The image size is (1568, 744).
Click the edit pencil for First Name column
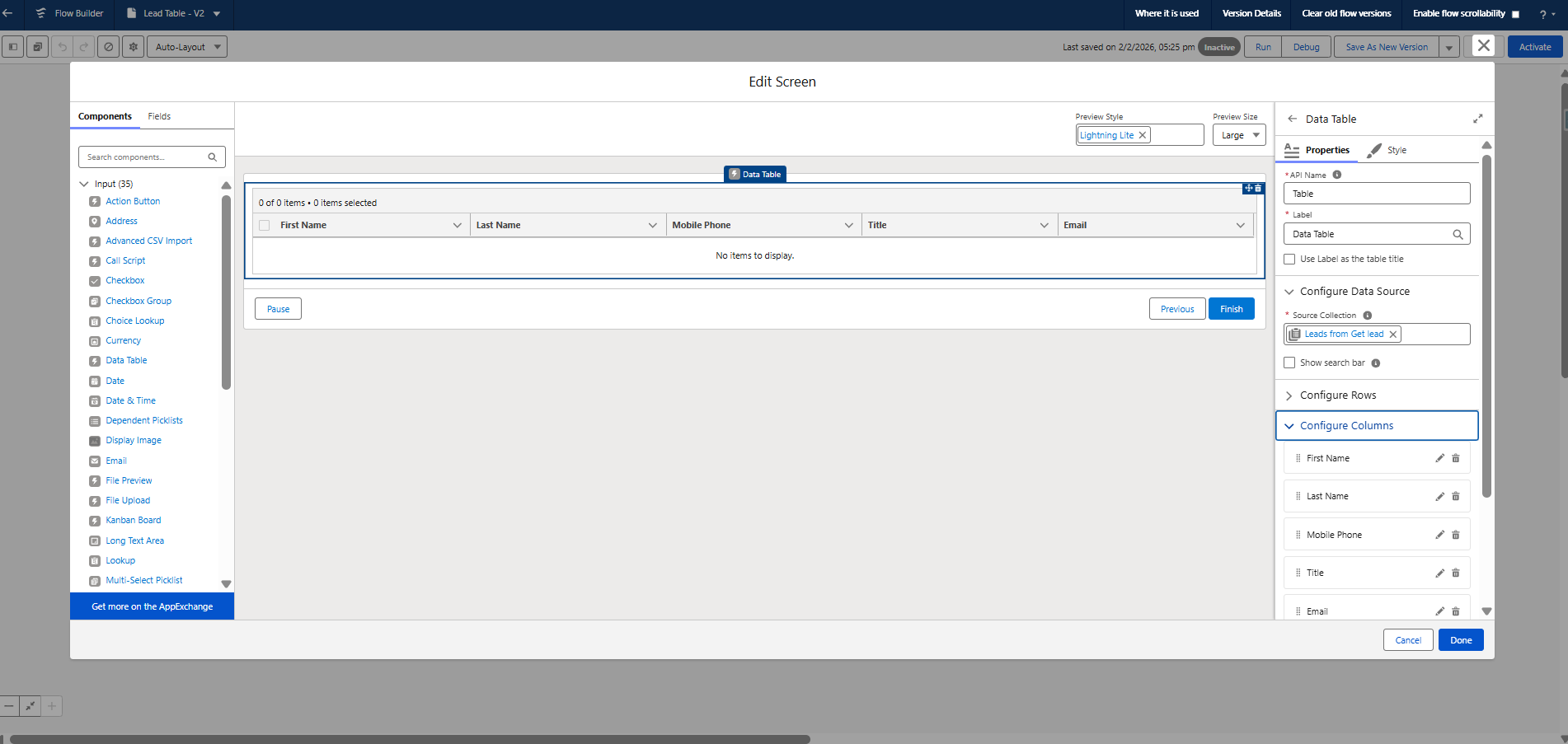[x=1439, y=458]
